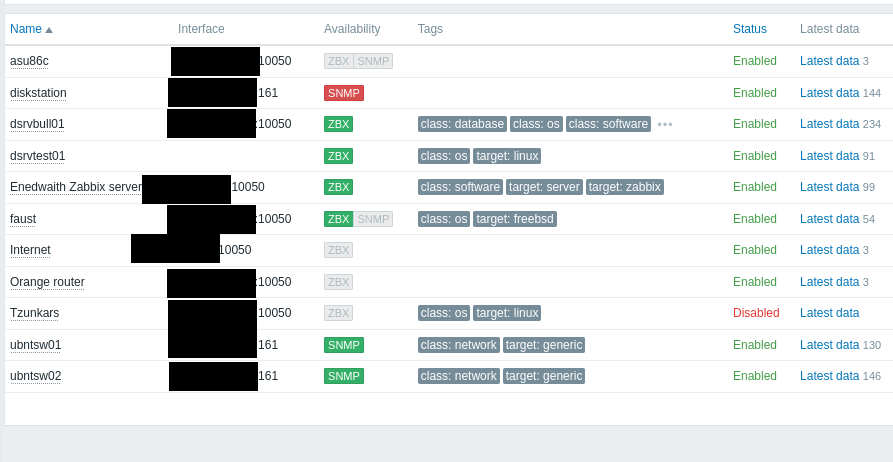Click the grey SNMP badge for asu86c
This screenshot has width=893, height=462.
pyautogui.click(x=373, y=61)
